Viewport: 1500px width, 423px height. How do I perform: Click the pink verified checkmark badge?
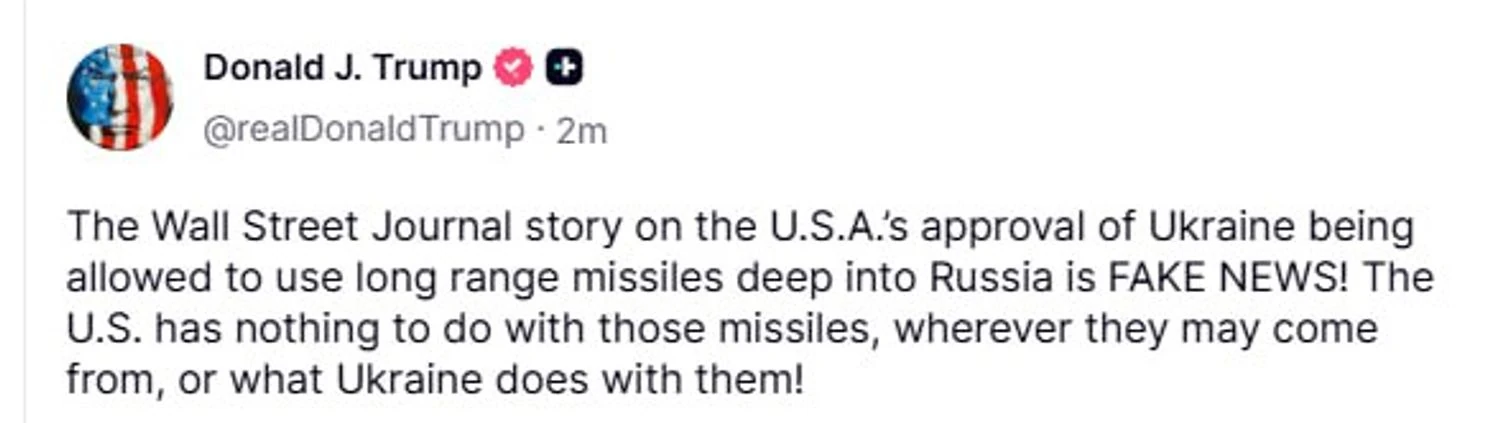click(514, 68)
